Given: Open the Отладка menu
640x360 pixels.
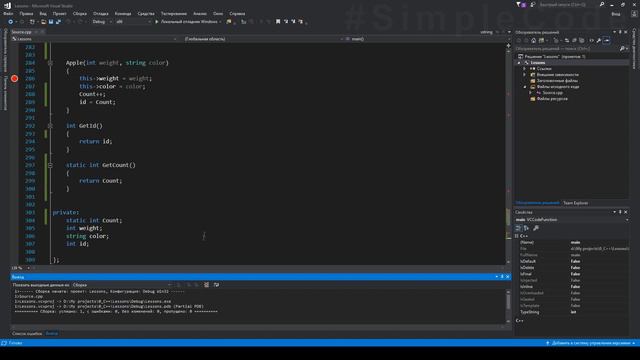Looking at the screenshot, I should [100, 13].
